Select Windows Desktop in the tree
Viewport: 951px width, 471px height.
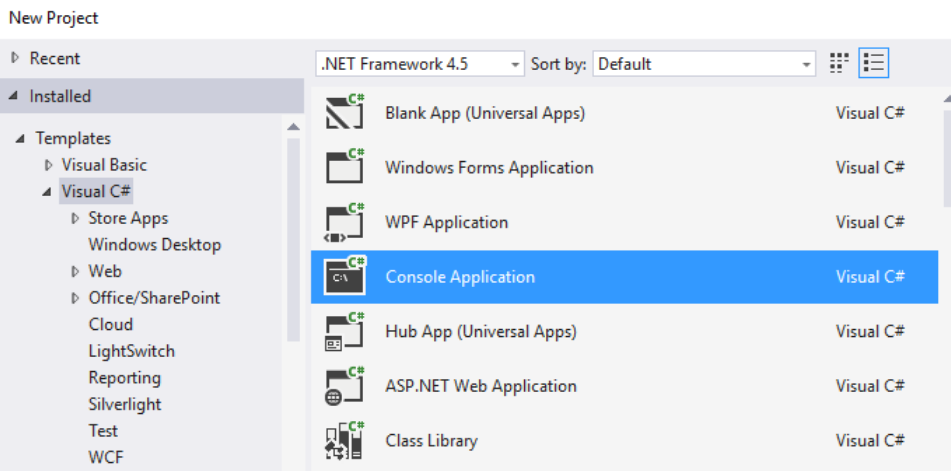[155, 245]
